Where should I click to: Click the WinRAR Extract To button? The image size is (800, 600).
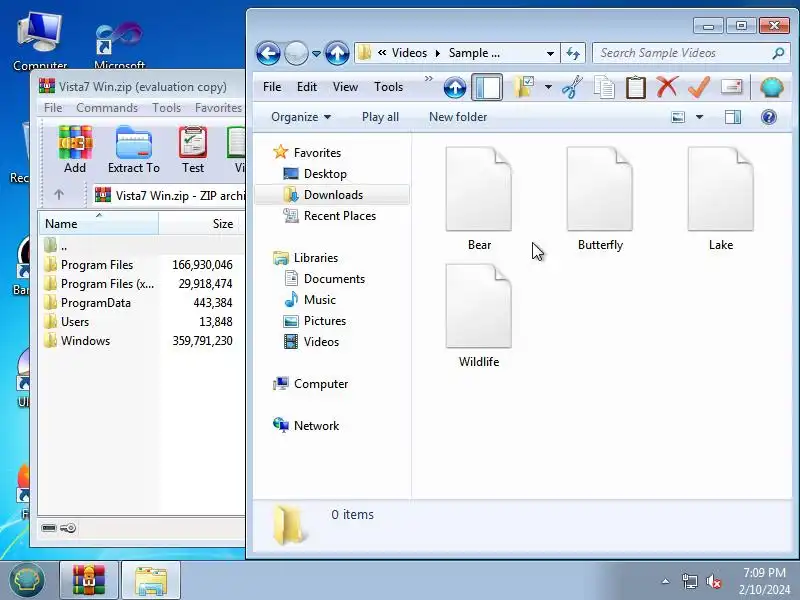coord(134,149)
